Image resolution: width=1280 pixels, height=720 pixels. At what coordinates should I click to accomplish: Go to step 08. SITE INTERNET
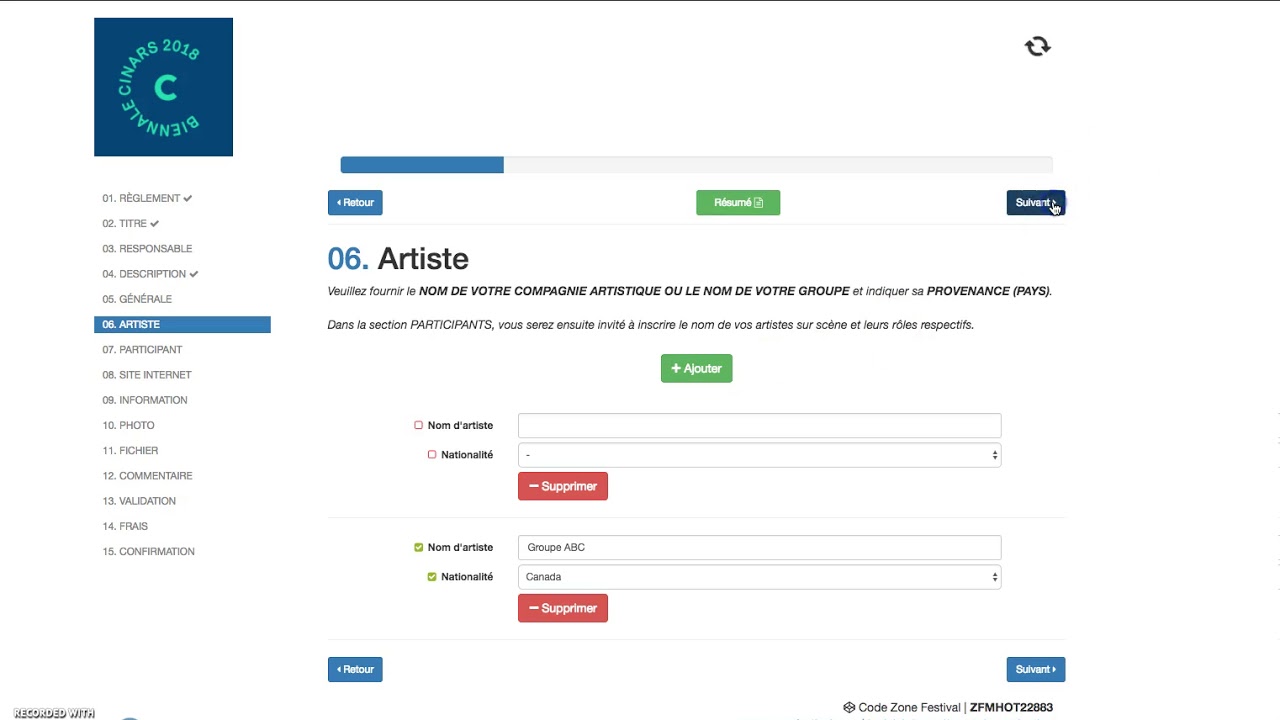point(147,374)
